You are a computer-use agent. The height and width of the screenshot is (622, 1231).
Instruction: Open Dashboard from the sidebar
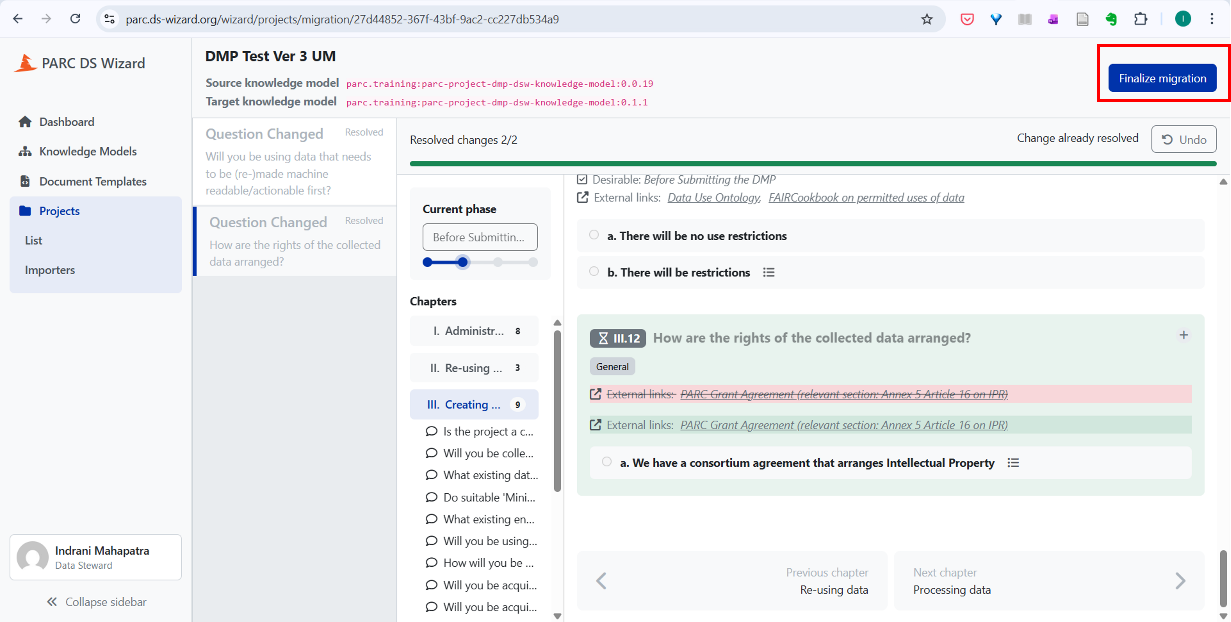point(66,122)
